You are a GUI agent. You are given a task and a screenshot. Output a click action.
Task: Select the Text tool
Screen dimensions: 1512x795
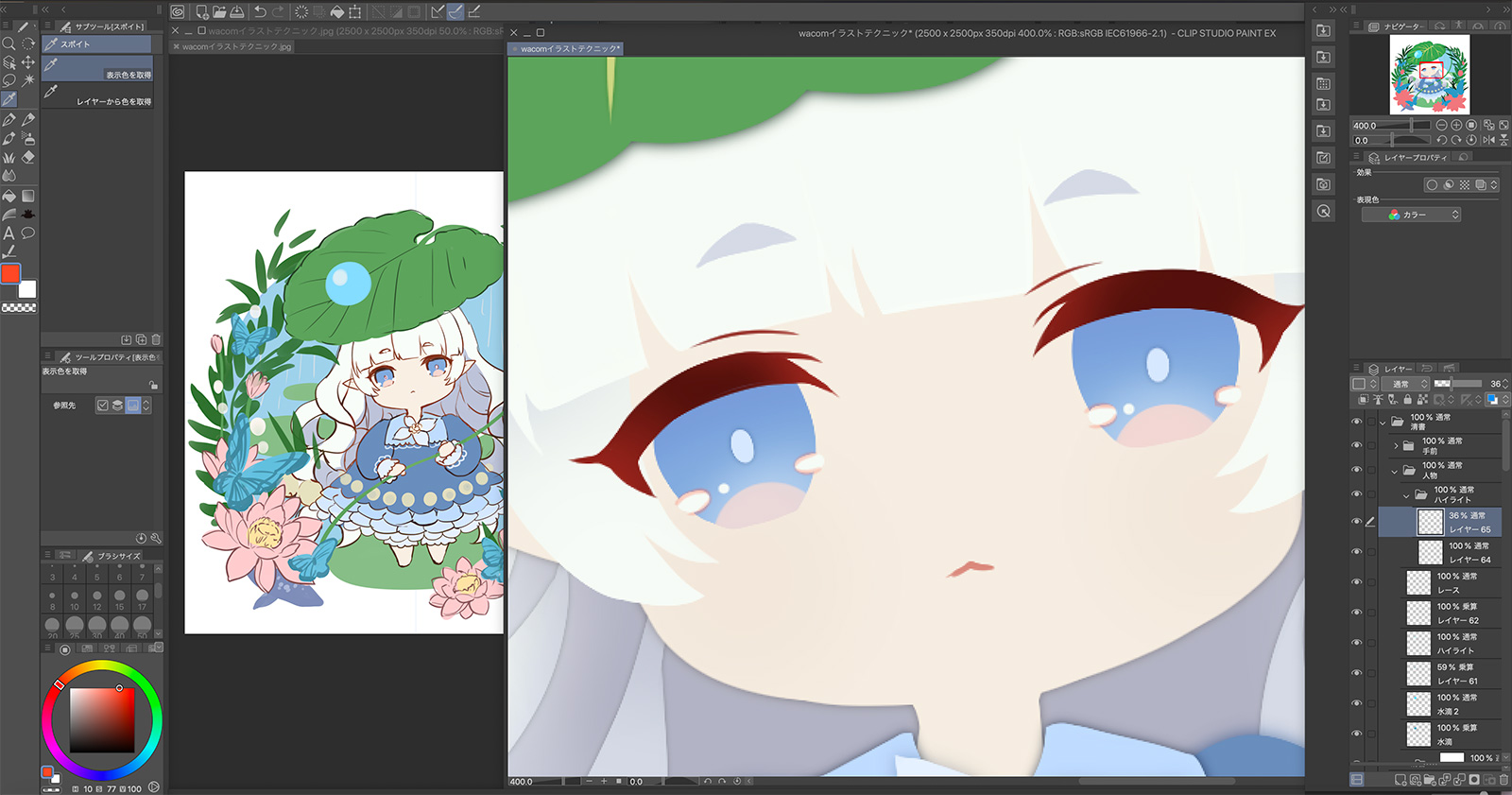click(x=9, y=233)
